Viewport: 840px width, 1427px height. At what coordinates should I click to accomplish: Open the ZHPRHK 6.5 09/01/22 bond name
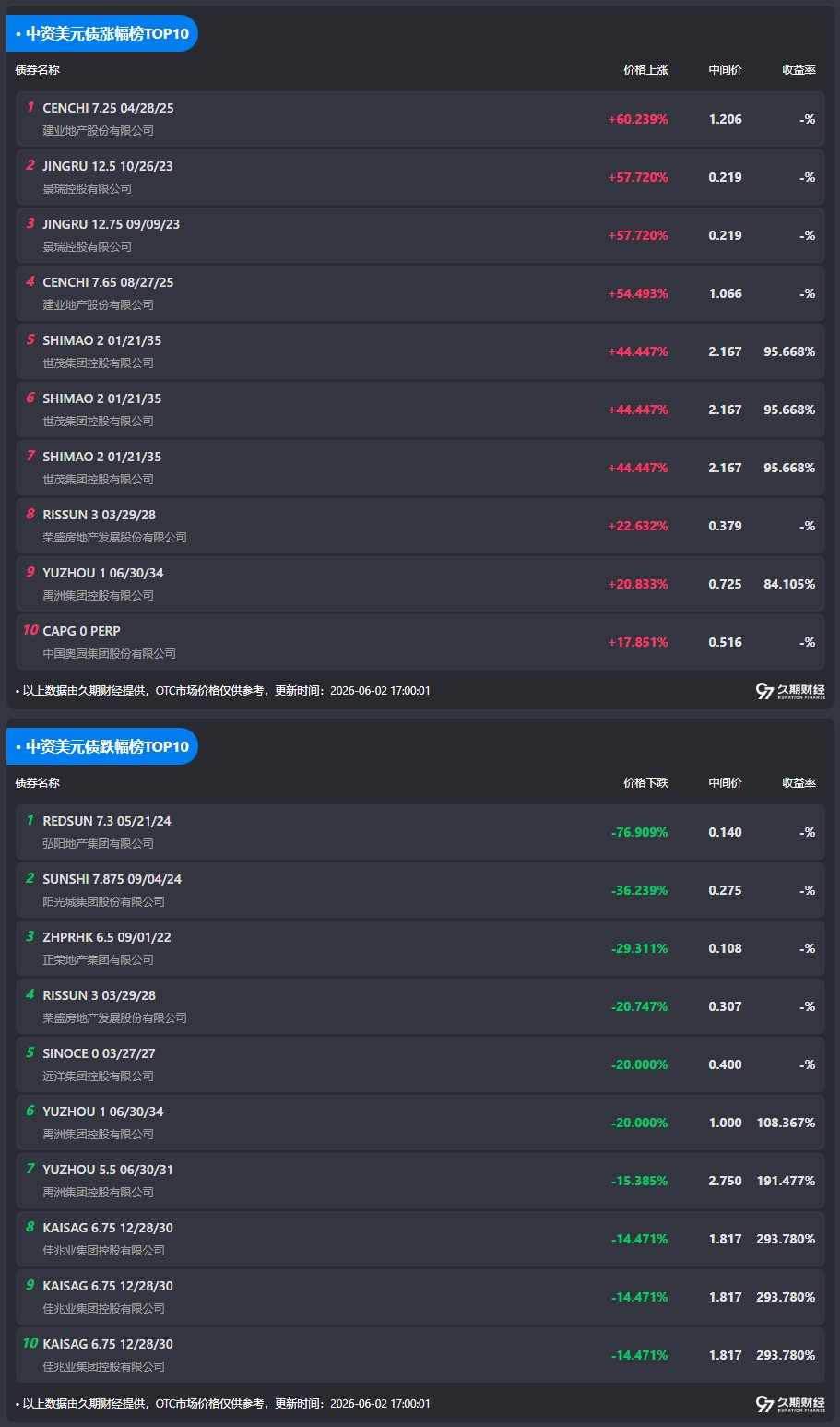point(107,937)
